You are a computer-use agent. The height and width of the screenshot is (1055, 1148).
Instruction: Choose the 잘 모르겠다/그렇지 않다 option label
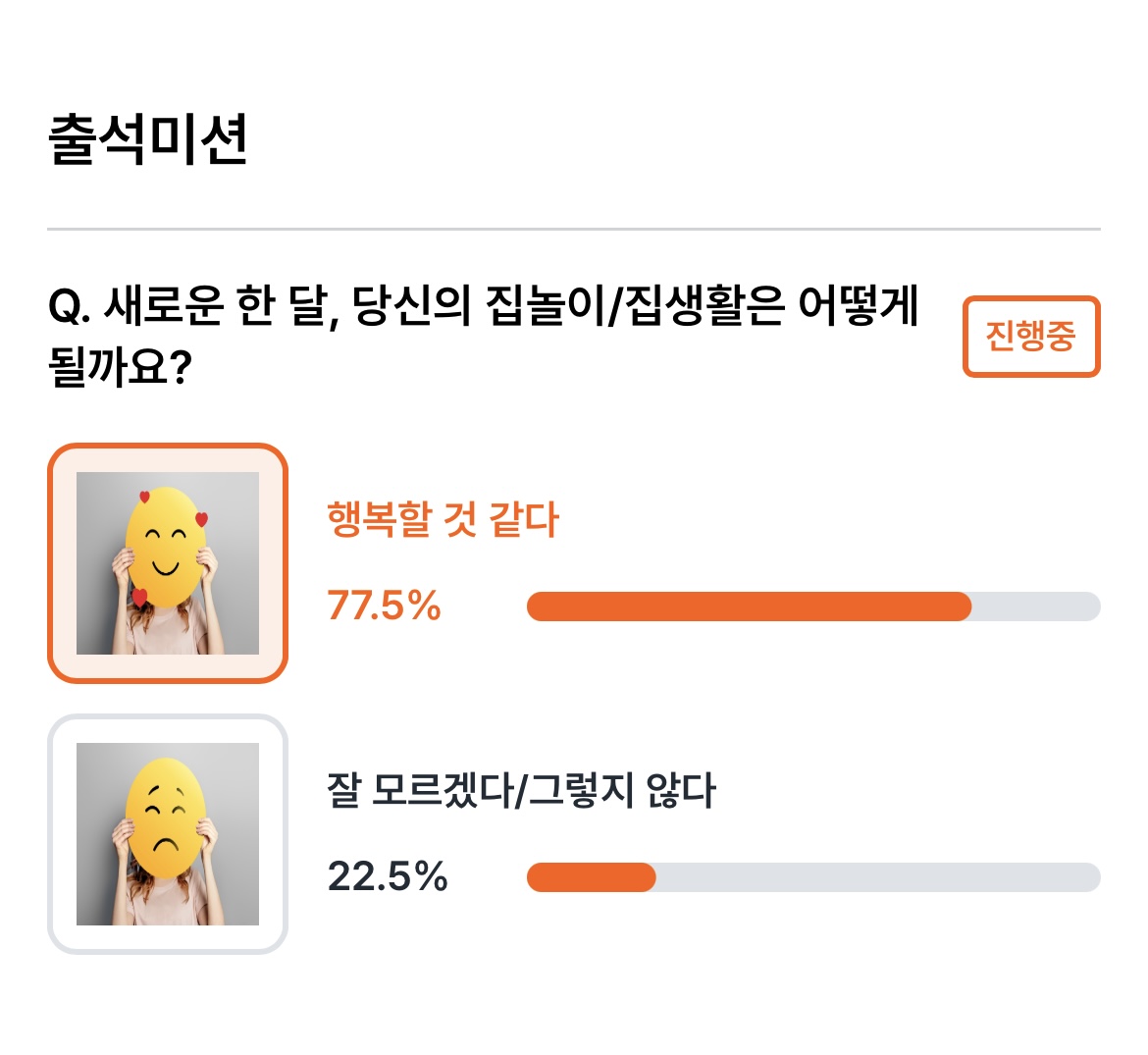coord(521,791)
